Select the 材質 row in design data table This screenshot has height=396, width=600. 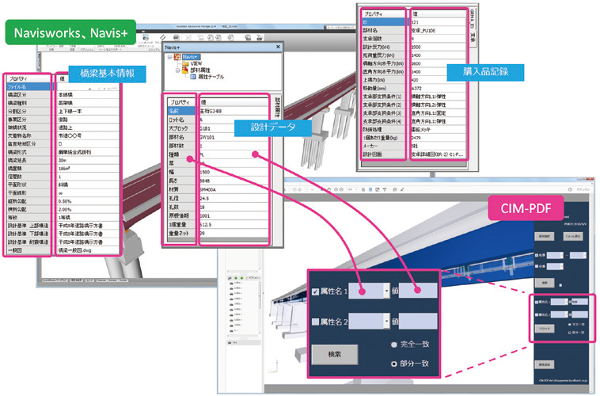pos(218,189)
